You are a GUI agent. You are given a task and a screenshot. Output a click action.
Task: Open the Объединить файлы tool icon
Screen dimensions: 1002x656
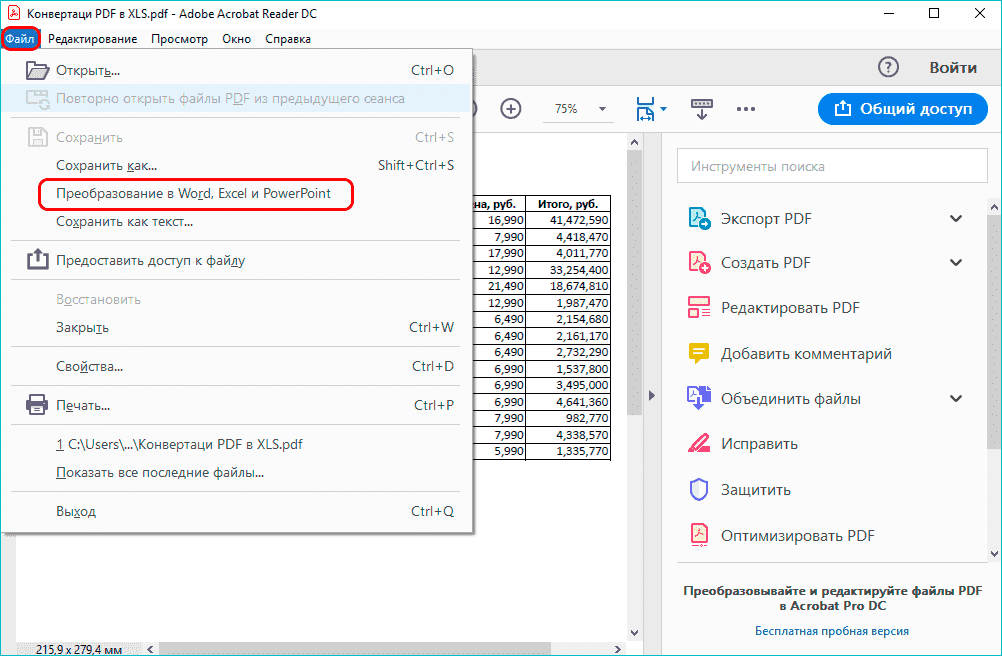(x=700, y=397)
